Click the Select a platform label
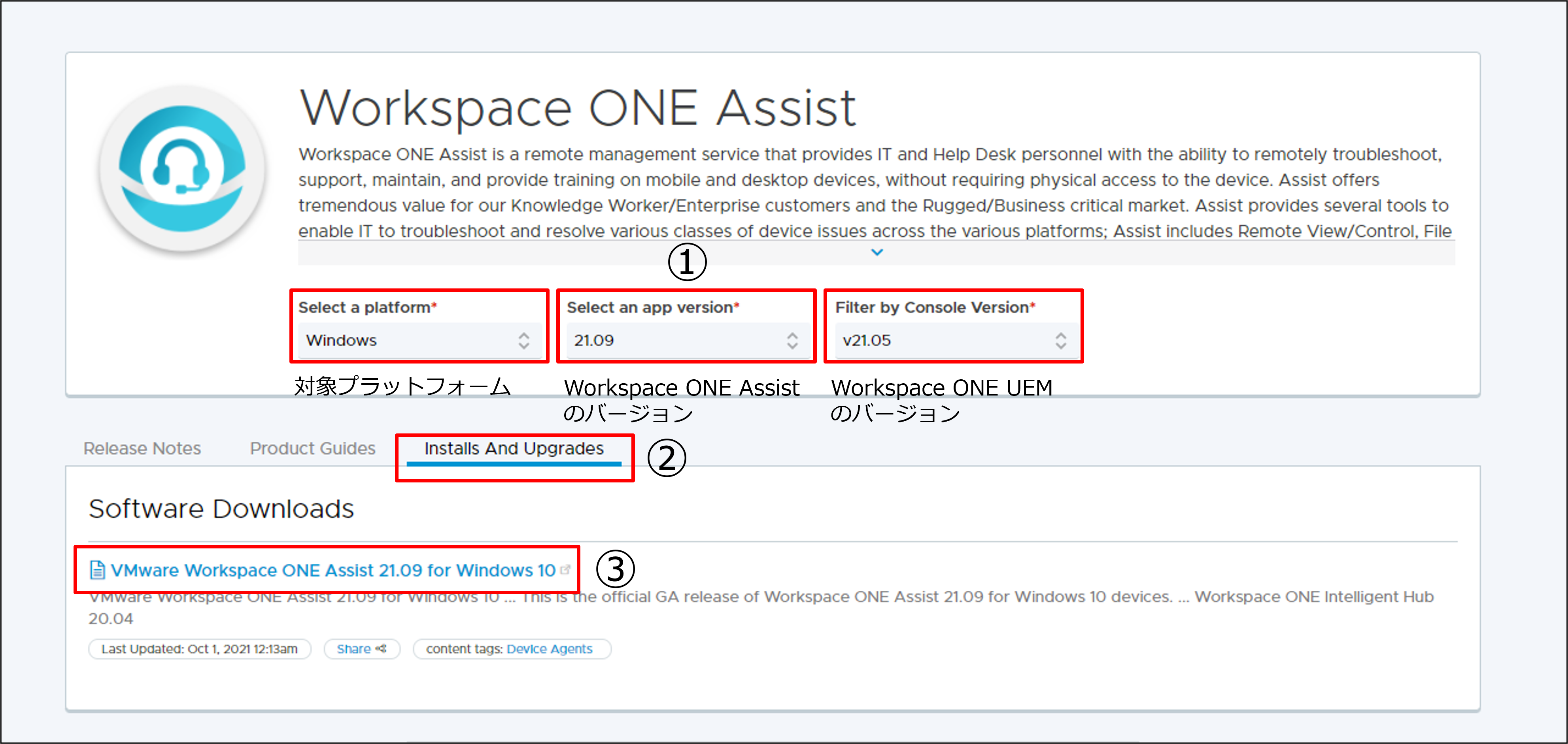 (x=367, y=307)
